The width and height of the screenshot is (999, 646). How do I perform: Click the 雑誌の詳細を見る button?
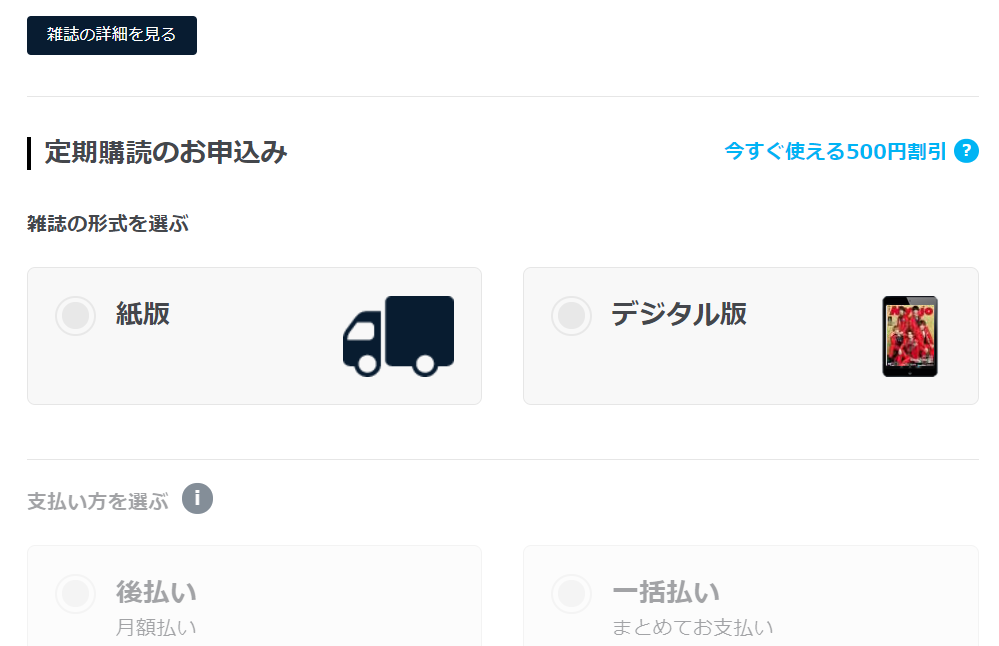pos(111,35)
